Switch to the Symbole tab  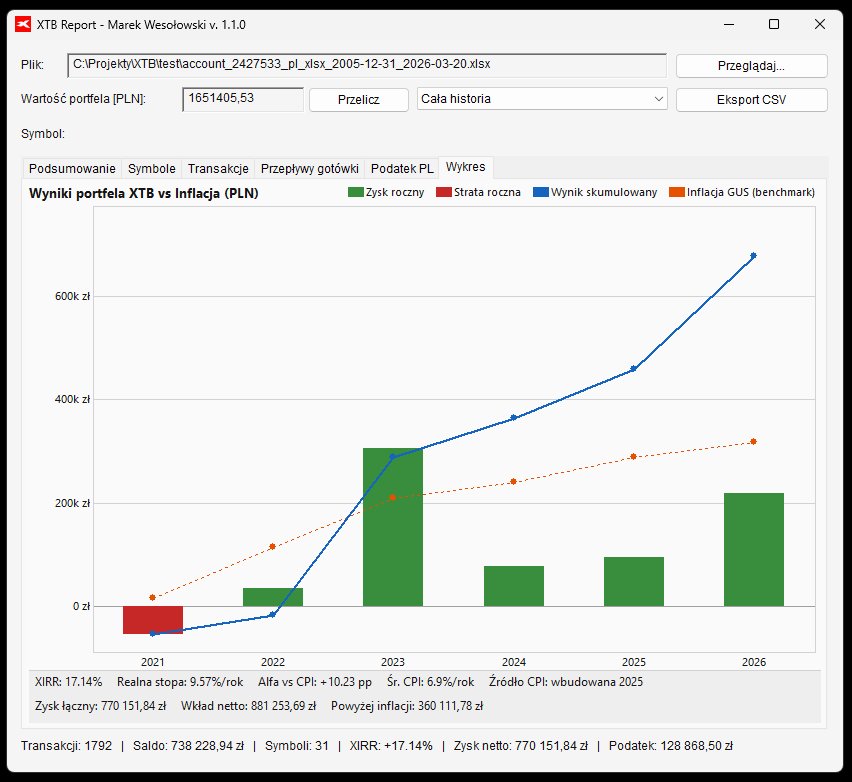click(152, 168)
